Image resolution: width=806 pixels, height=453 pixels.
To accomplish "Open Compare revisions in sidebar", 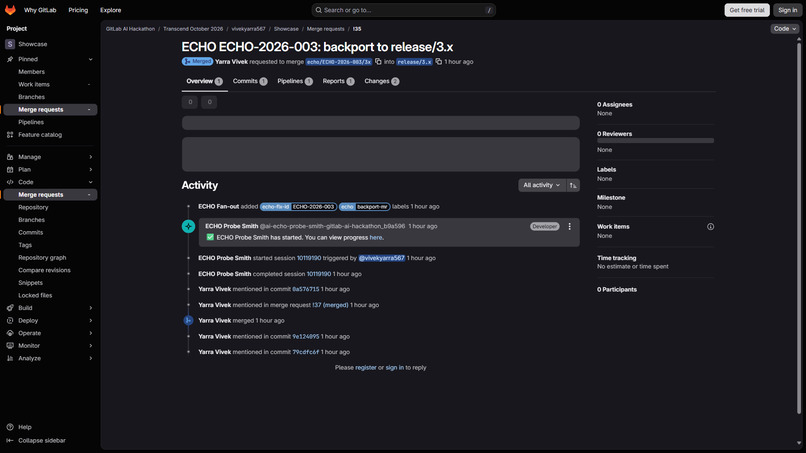I will point(44,270).
